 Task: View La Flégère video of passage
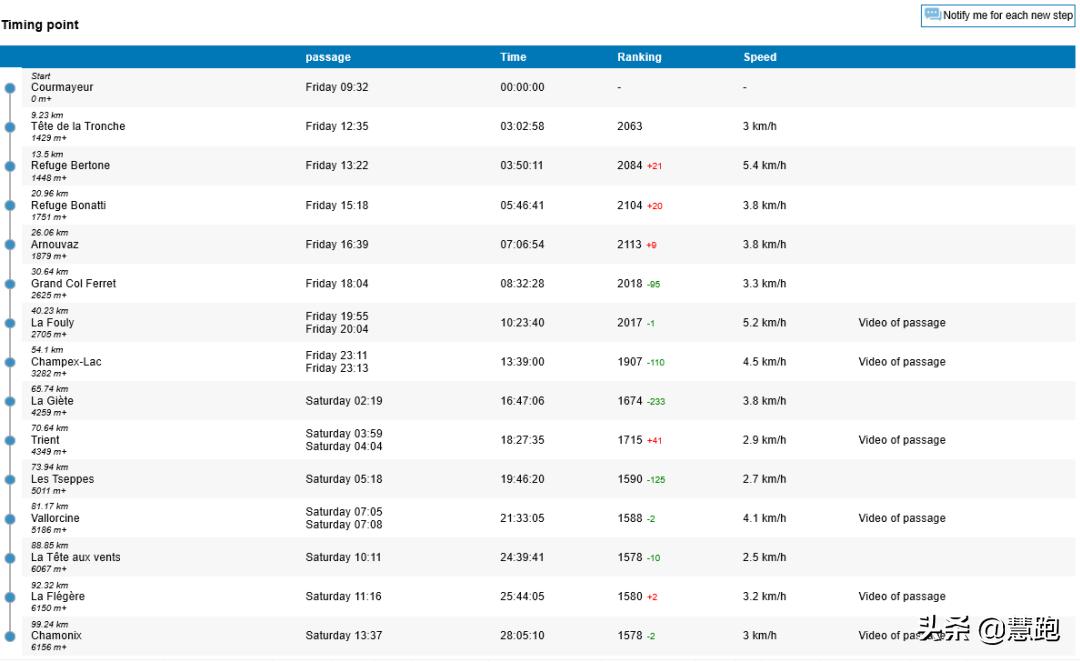point(901,596)
